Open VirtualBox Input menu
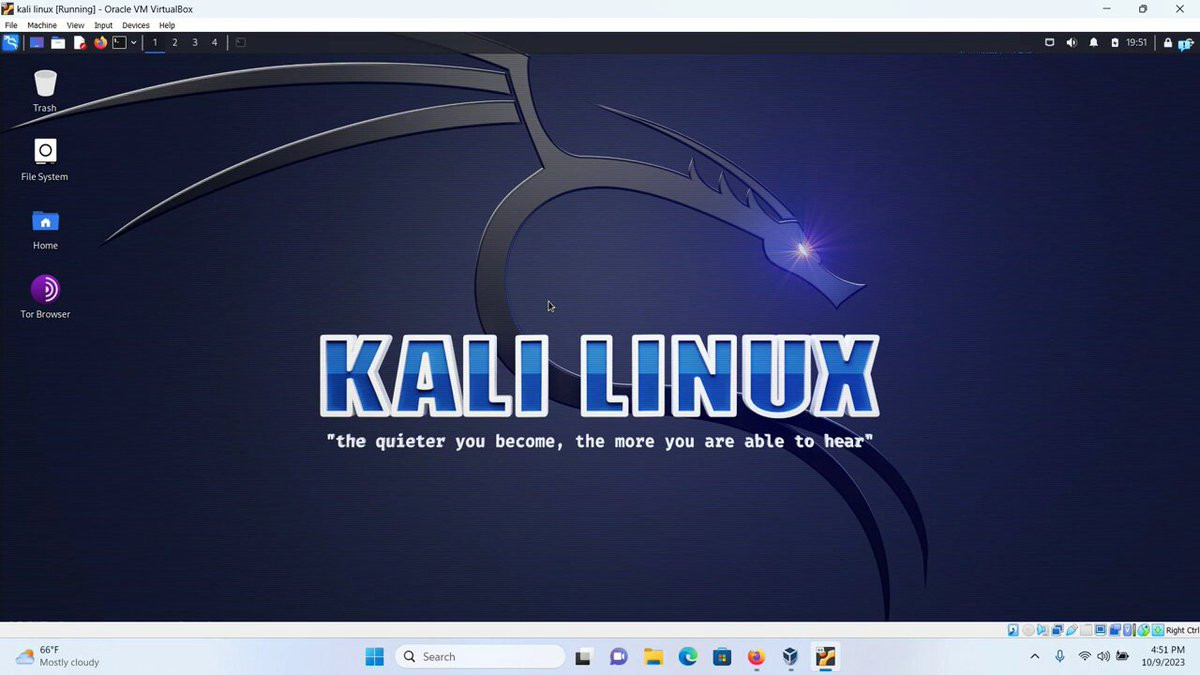Image resolution: width=1200 pixels, height=675 pixels. point(103,25)
